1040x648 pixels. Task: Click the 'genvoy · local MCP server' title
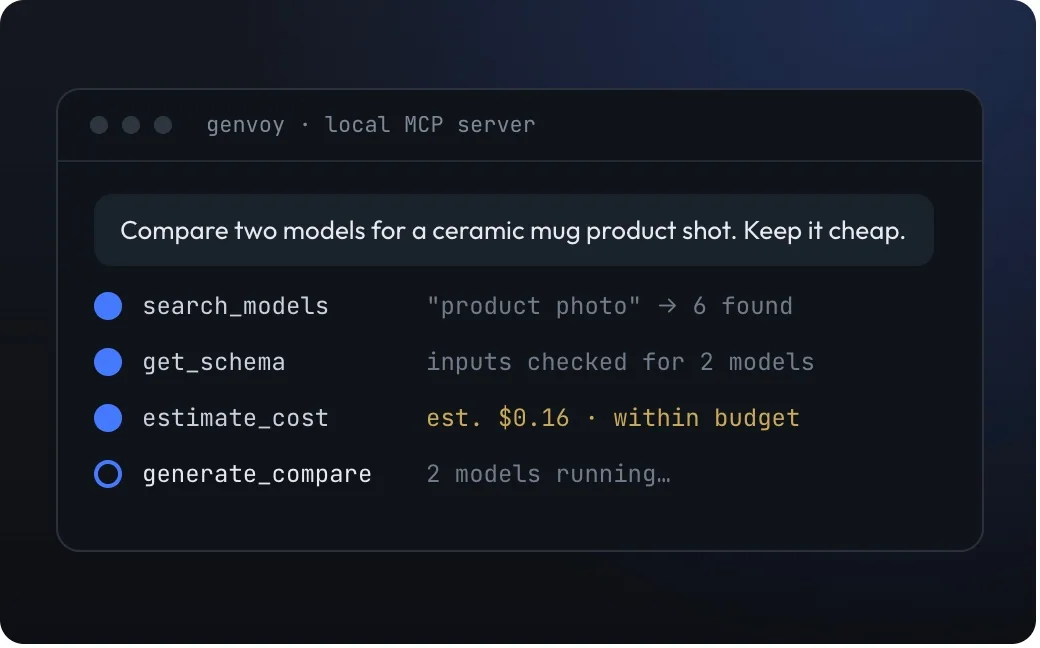pos(371,125)
